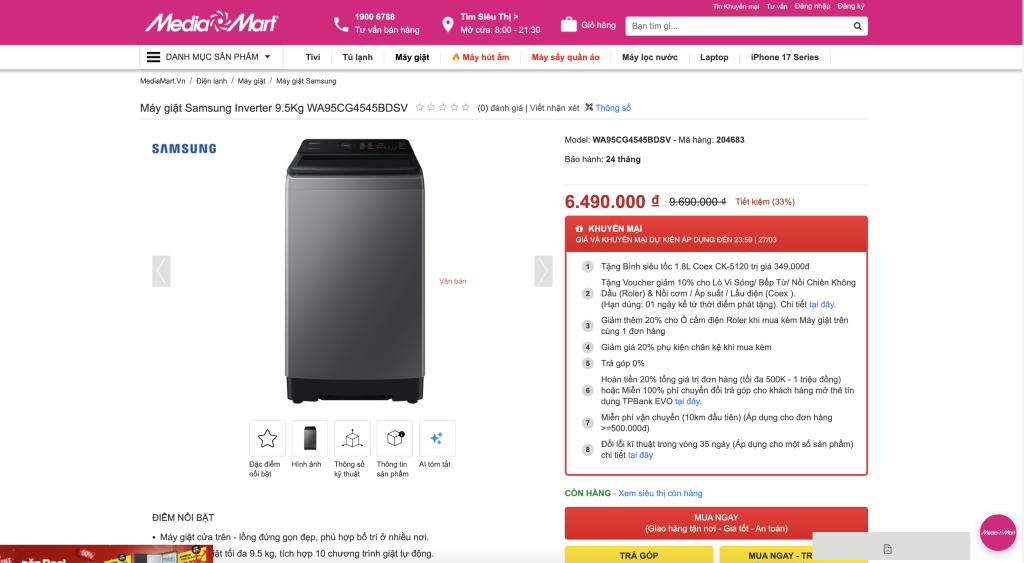Open the Máy giặt menu item
This screenshot has width=1024, height=563.
(412, 57)
